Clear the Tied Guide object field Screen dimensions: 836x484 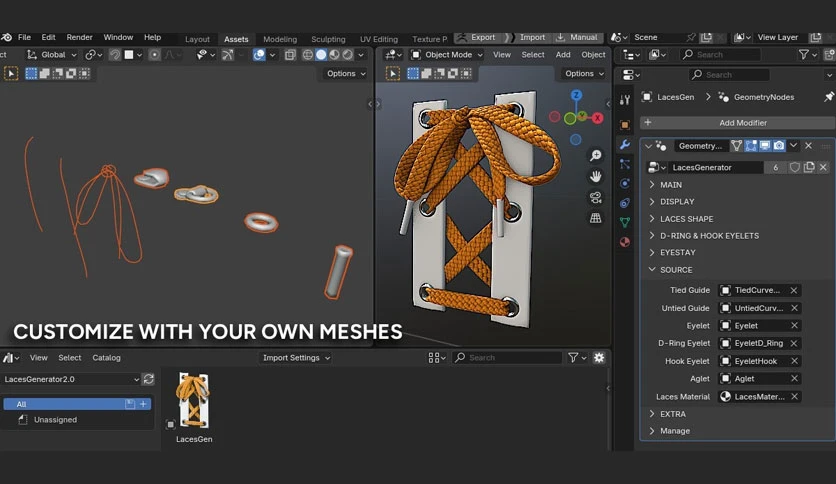(794, 291)
